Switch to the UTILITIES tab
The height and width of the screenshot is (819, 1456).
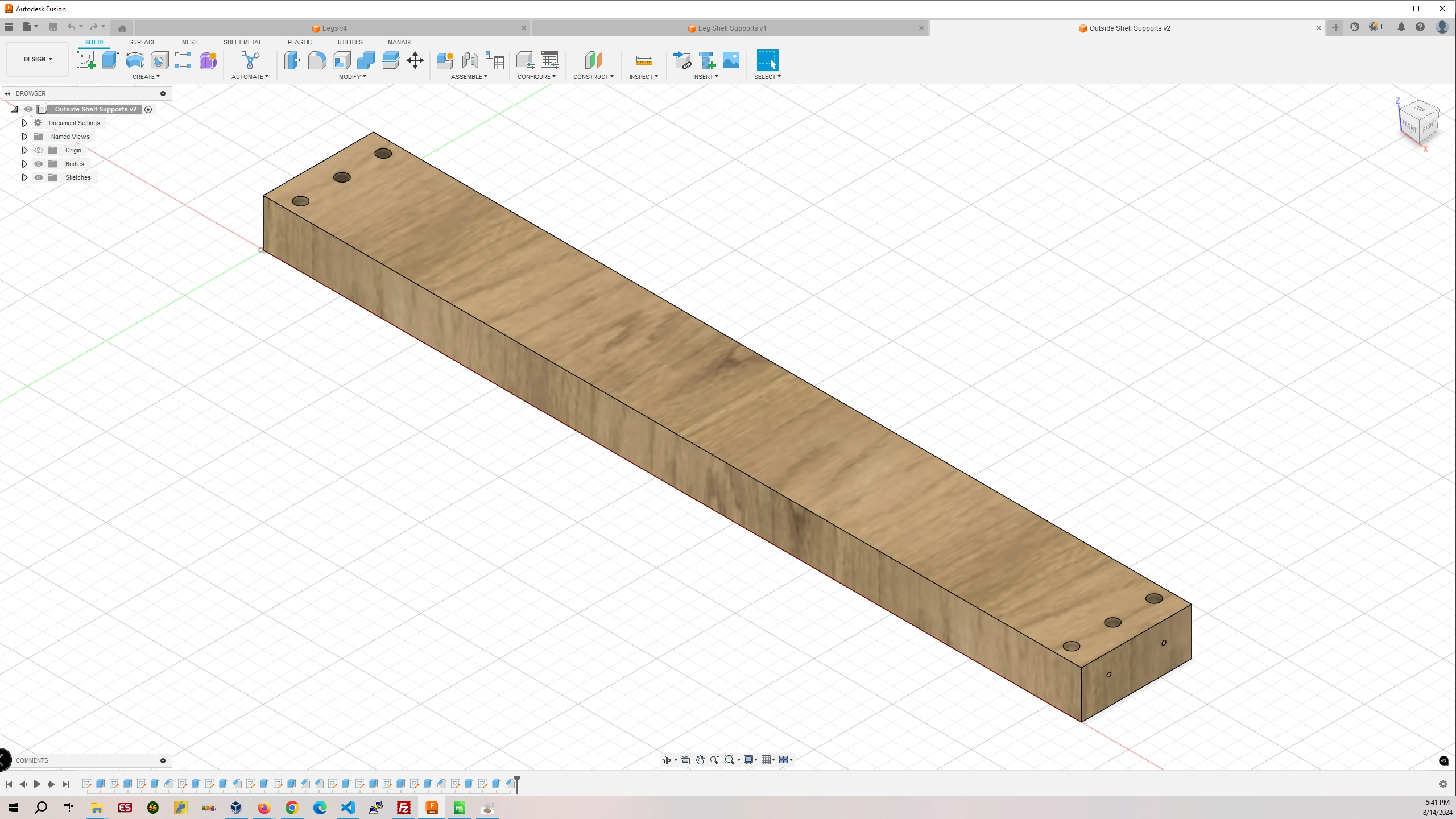click(x=350, y=42)
